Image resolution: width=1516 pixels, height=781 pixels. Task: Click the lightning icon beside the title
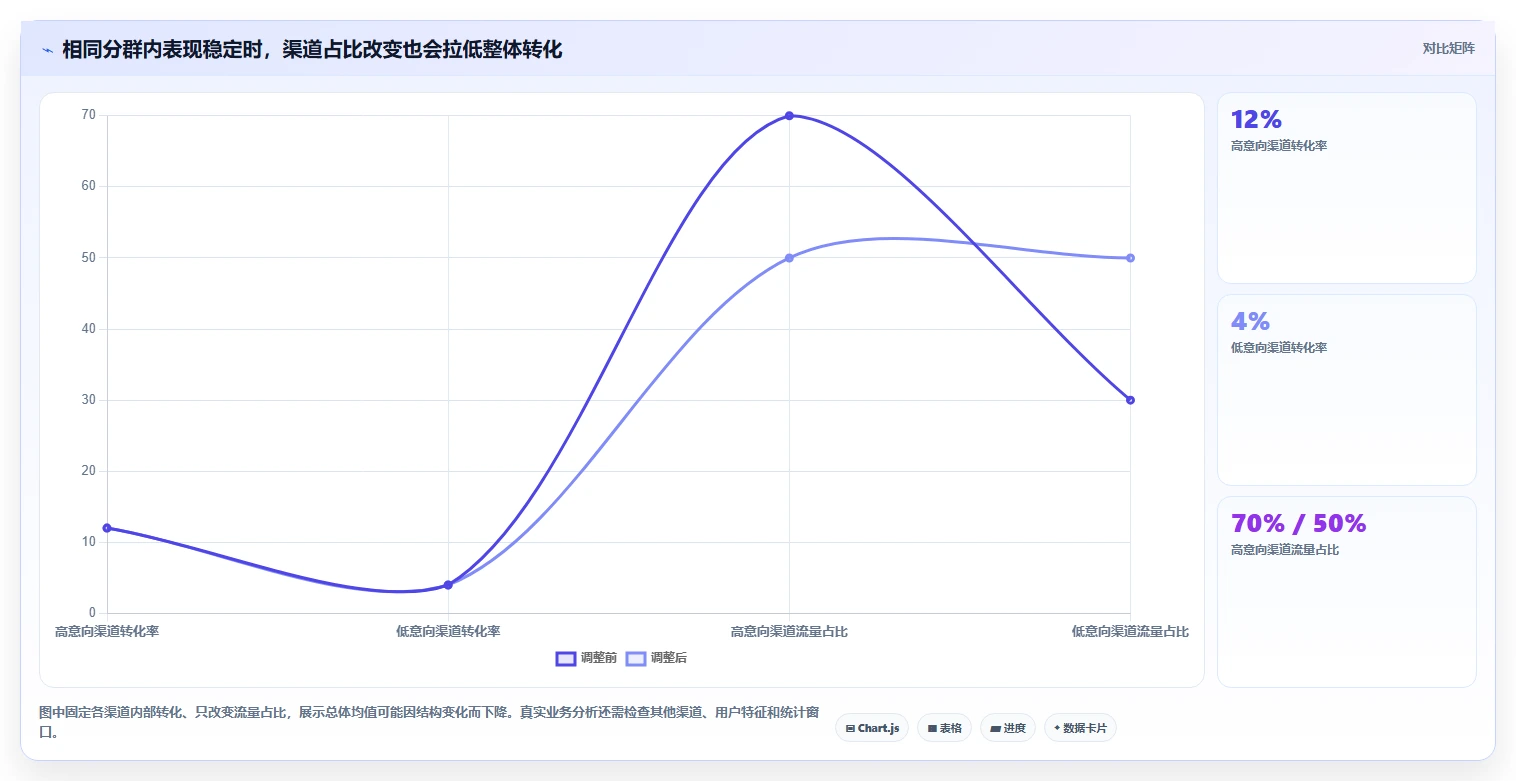pyautogui.click(x=48, y=50)
